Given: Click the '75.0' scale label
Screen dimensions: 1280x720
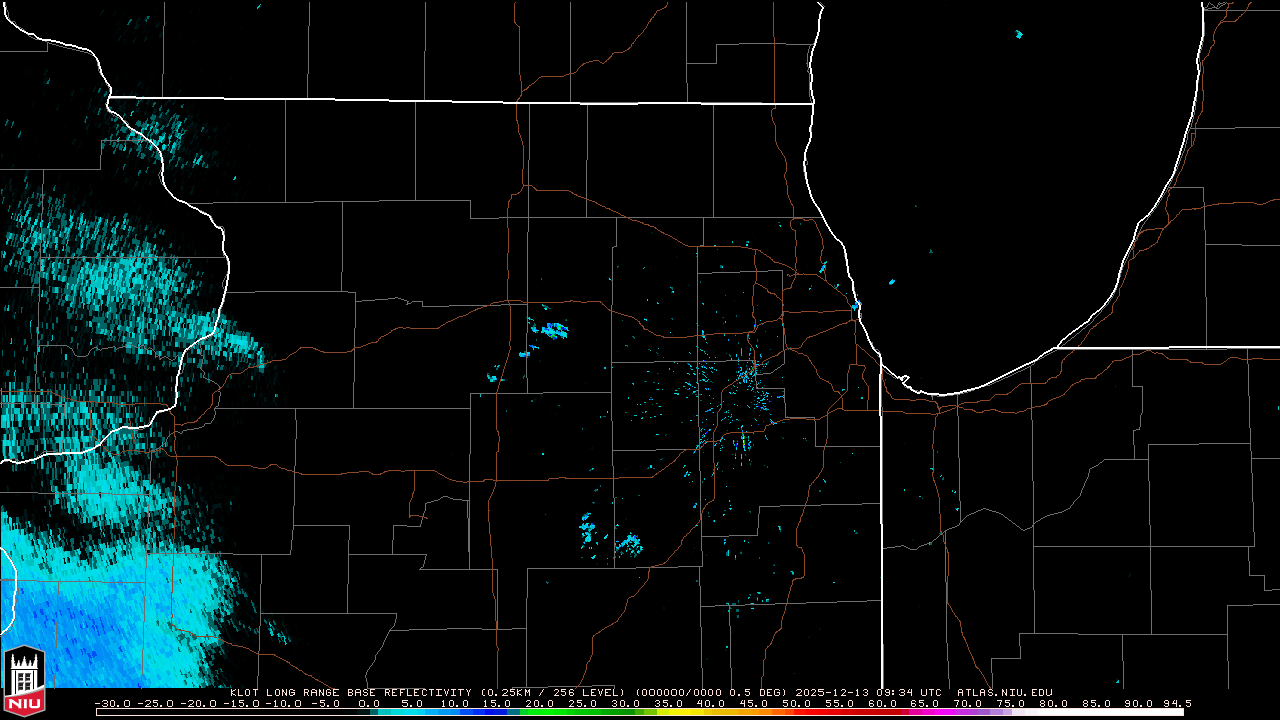Looking at the screenshot, I should pos(1010,703).
